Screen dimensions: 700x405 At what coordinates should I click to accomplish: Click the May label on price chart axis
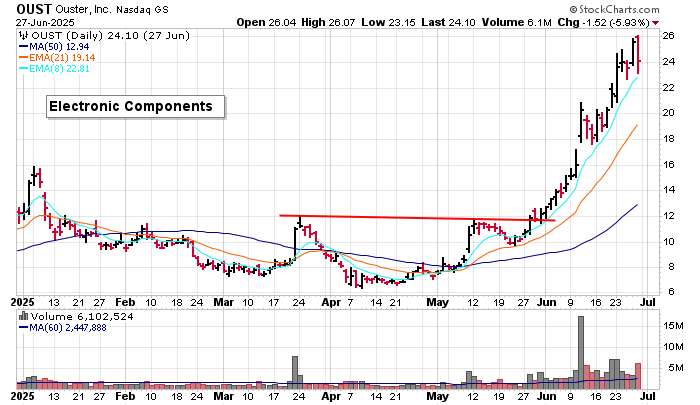438,302
